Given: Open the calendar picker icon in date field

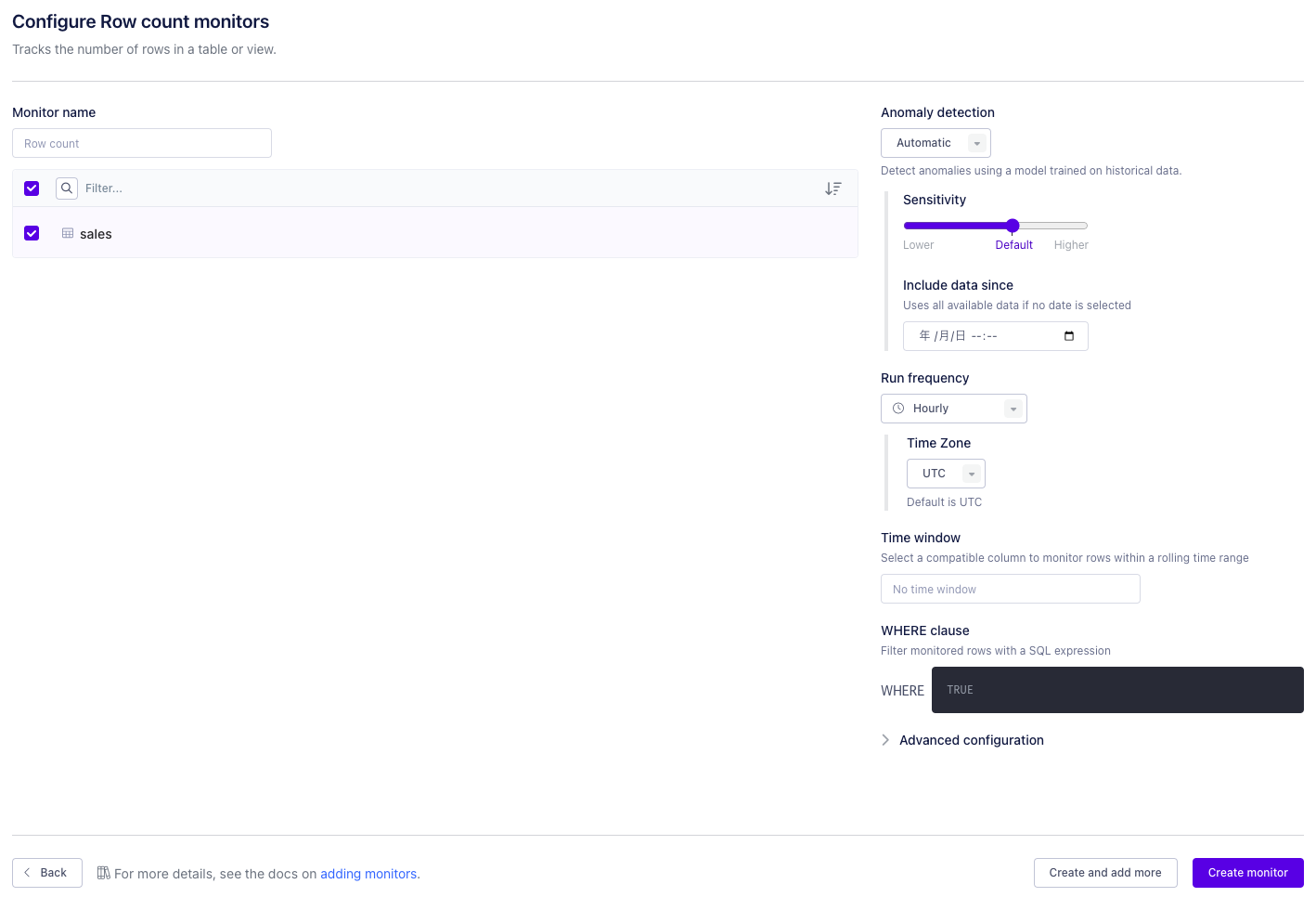Looking at the screenshot, I should tap(1069, 336).
